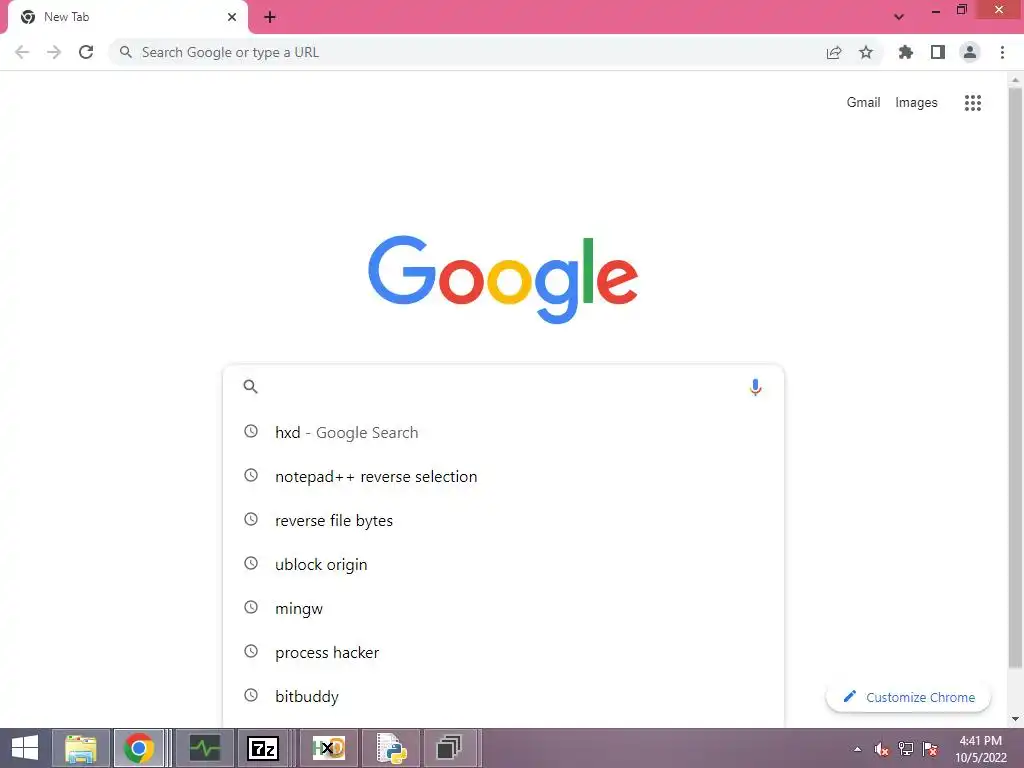Choose the 'bitbuddy' suggestion
1024x768 pixels.
pyautogui.click(x=503, y=696)
